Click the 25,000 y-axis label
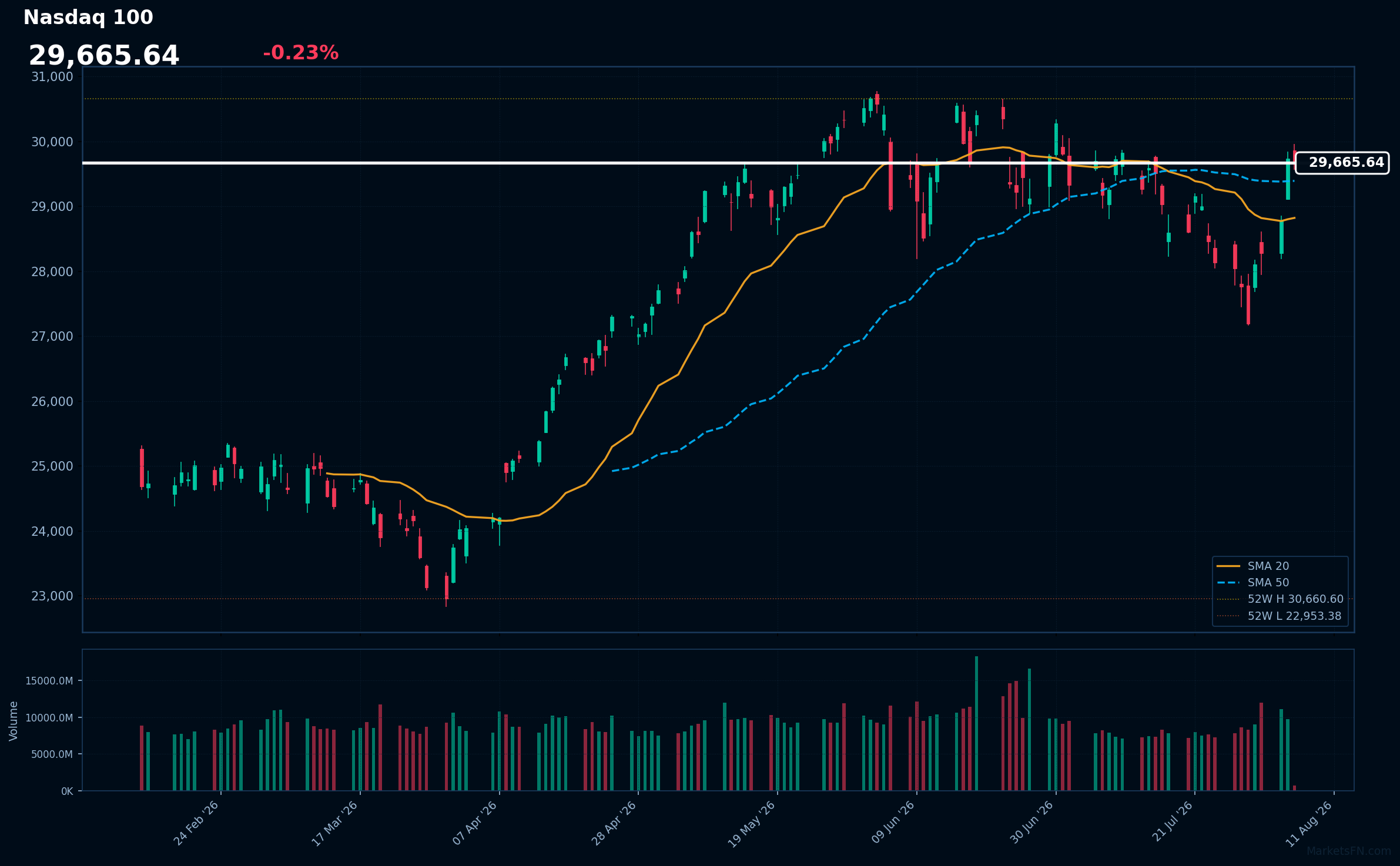This screenshot has width=1400, height=866. pyautogui.click(x=52, y=466)
